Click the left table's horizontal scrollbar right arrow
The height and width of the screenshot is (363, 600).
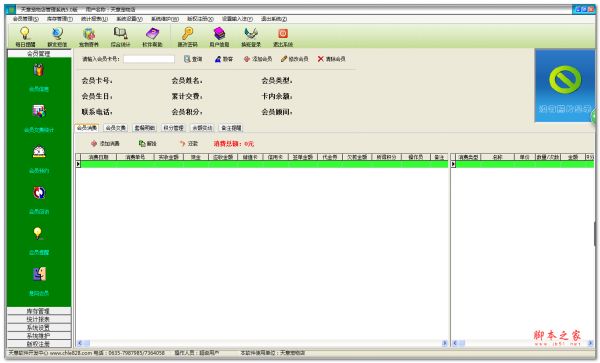click(445, 343)
